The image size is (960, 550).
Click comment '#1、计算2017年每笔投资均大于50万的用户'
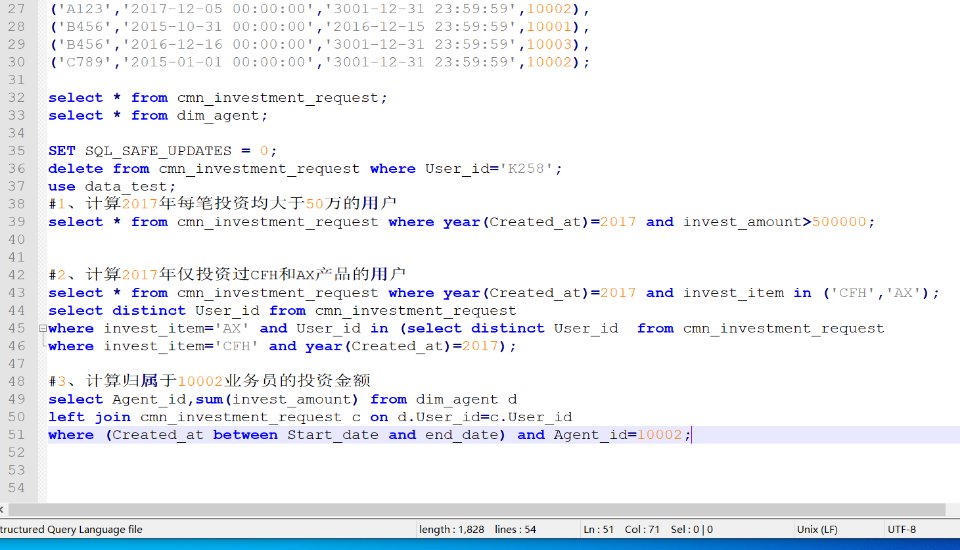click(222, 203)
